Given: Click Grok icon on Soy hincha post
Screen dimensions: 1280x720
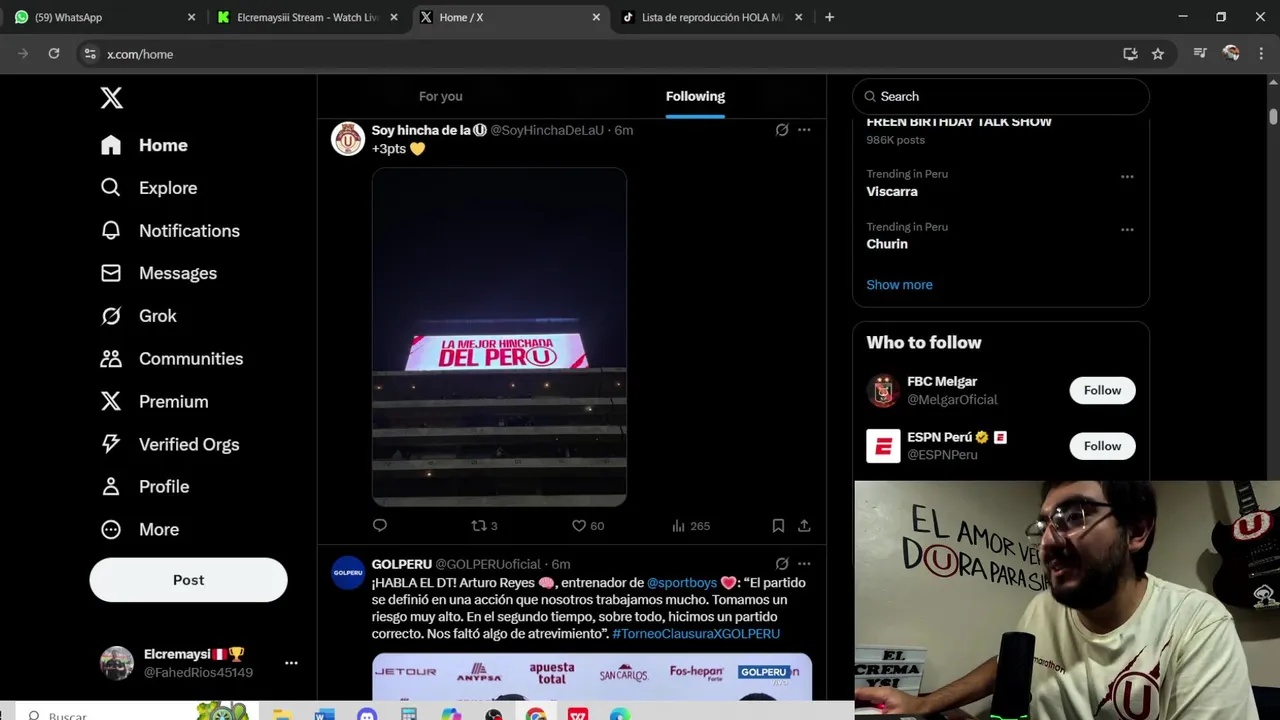Looking at the screenshot, I should coord(782,130).
